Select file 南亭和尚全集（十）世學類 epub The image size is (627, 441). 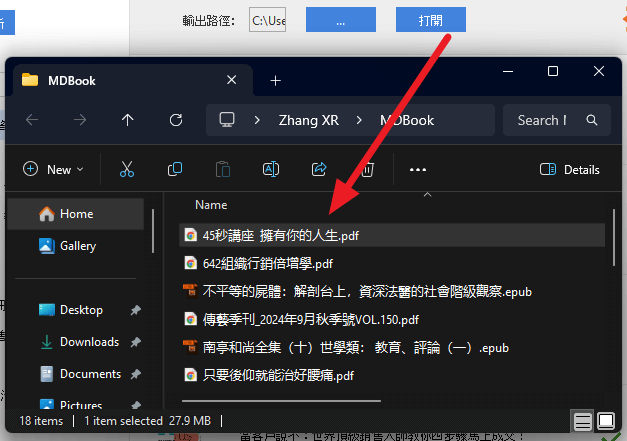(x=392, y=347)
